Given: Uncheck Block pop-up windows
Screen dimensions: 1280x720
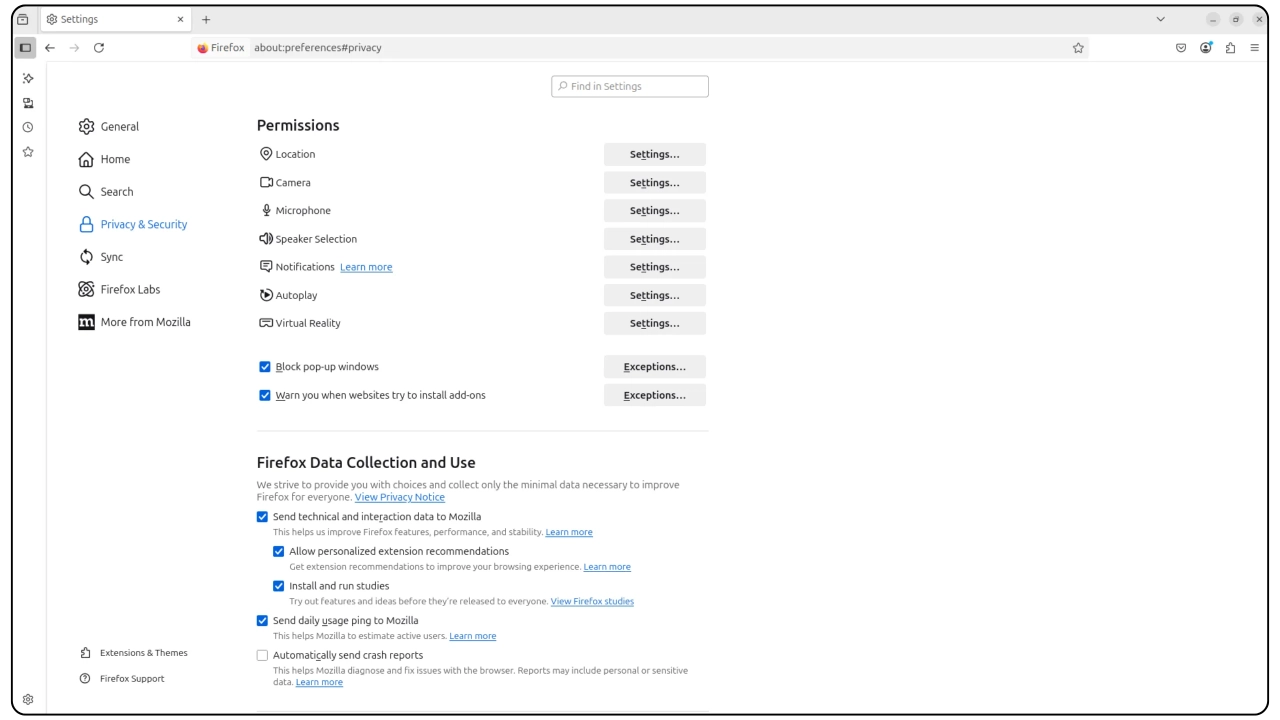Looking at the screenshot, I should click(x=265, y=367).
